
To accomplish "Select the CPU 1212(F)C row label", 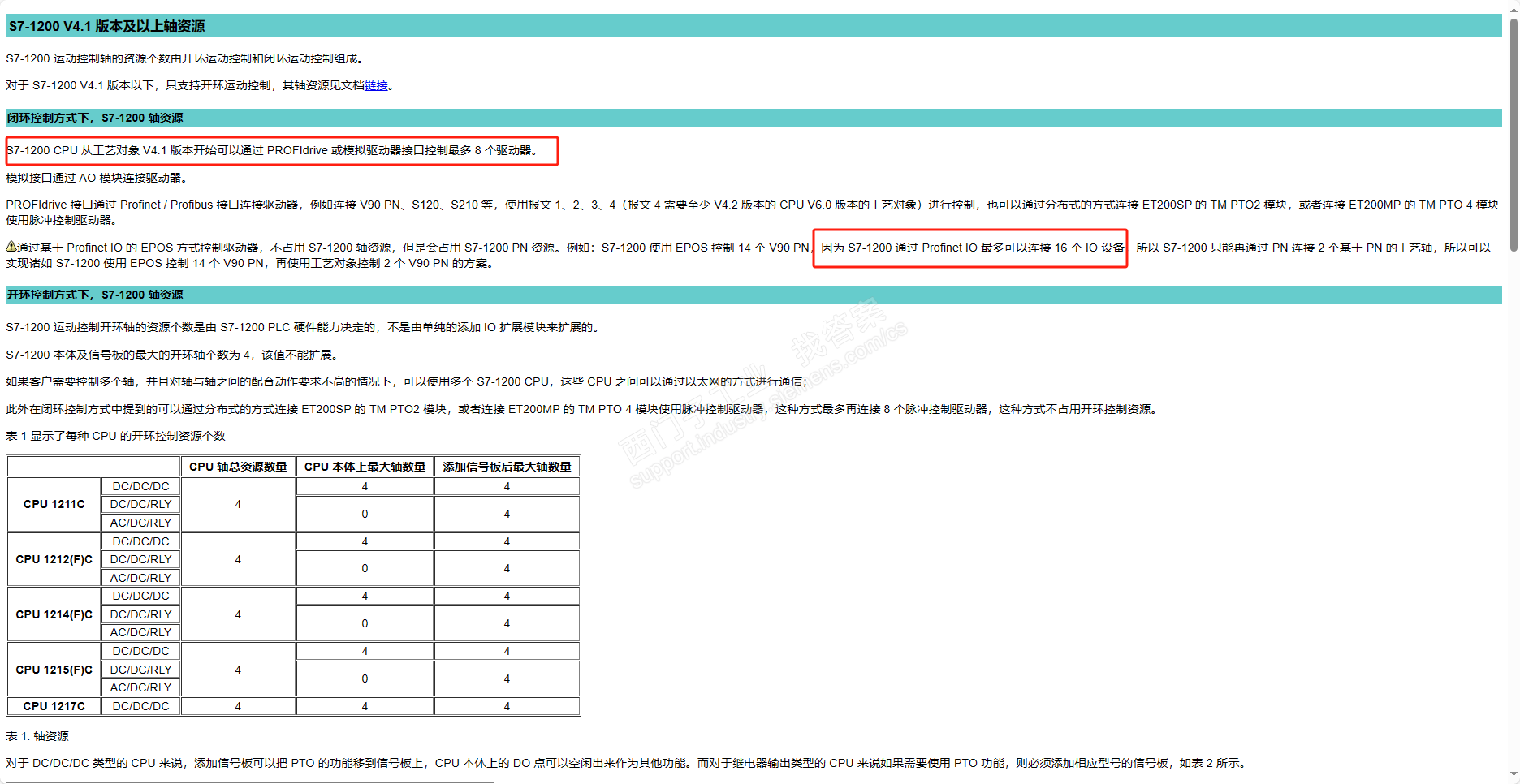I will tap(54, 559).
